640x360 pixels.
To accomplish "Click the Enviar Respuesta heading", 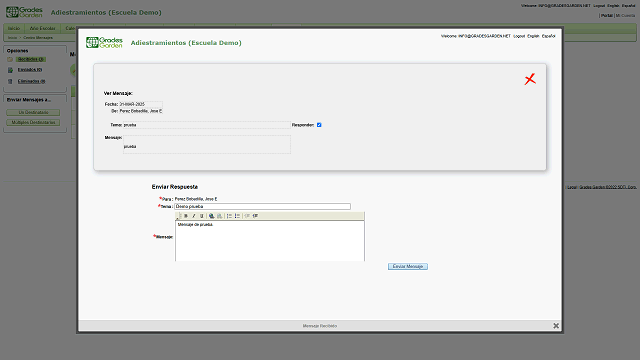I will [x=175, y=187].
